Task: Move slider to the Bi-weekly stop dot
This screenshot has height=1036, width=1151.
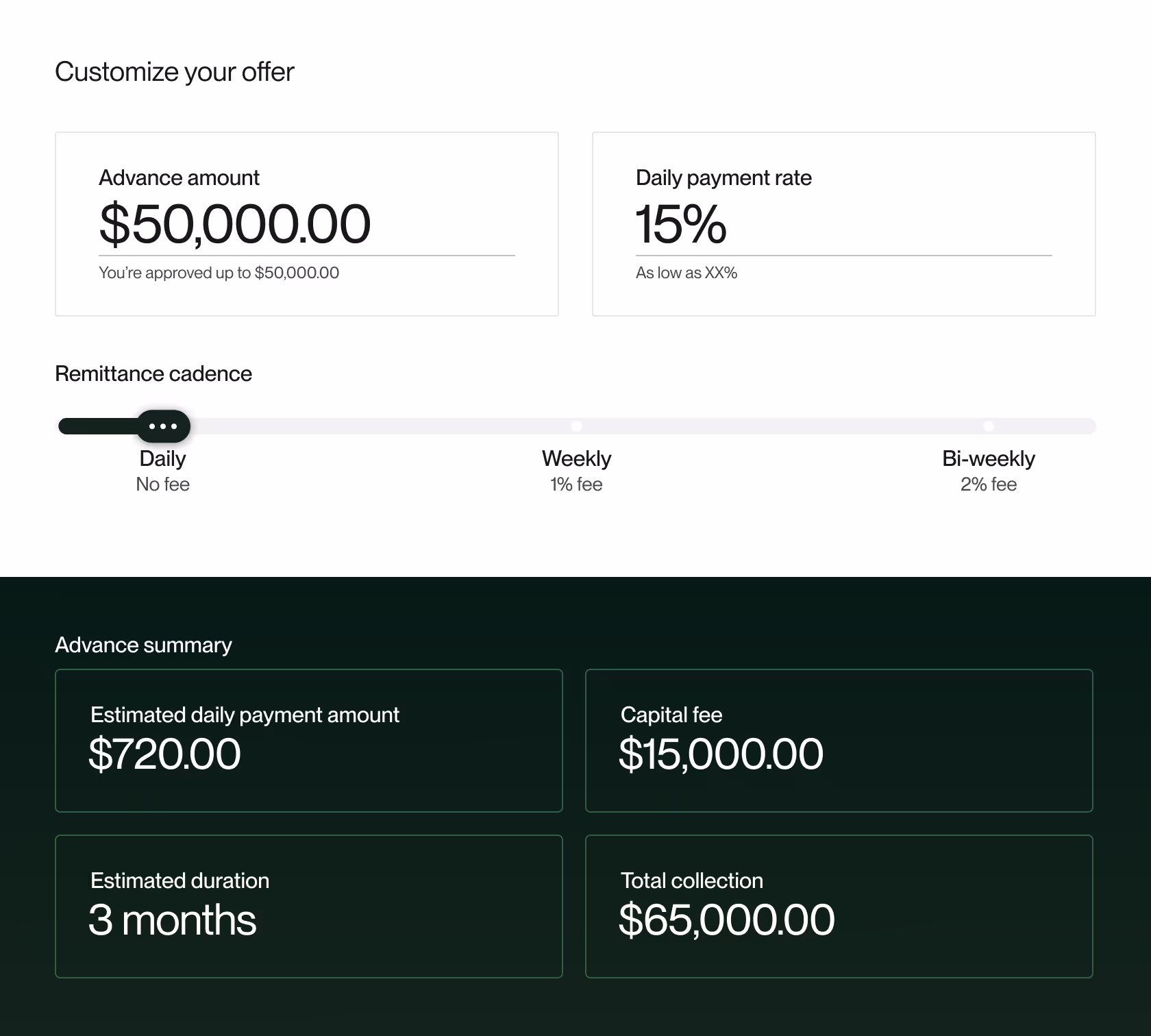Action: tap(989, 426)
